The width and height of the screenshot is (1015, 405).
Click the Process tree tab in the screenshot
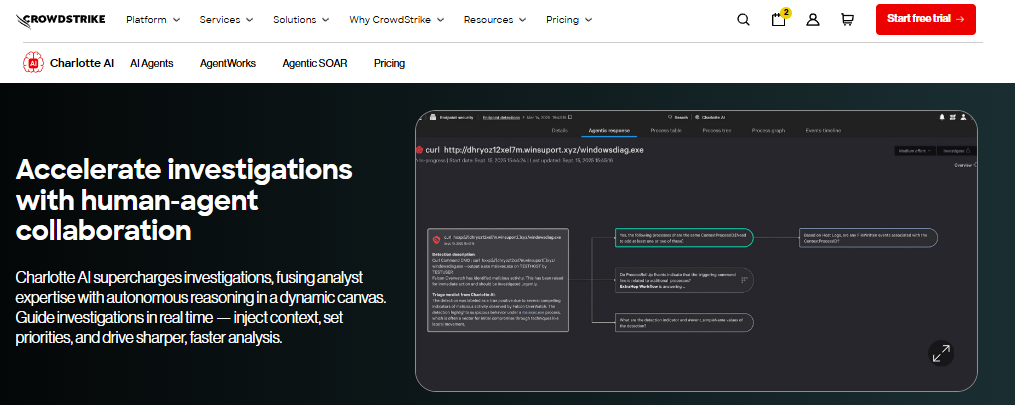(x=717, y=130)
